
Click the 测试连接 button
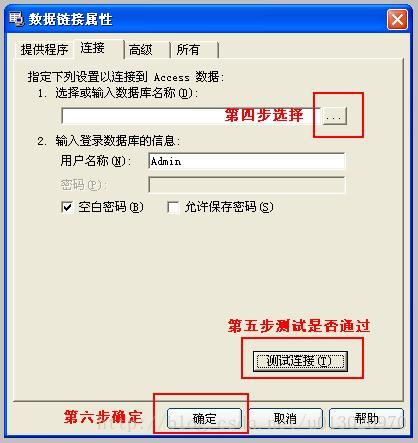(300, 361)
